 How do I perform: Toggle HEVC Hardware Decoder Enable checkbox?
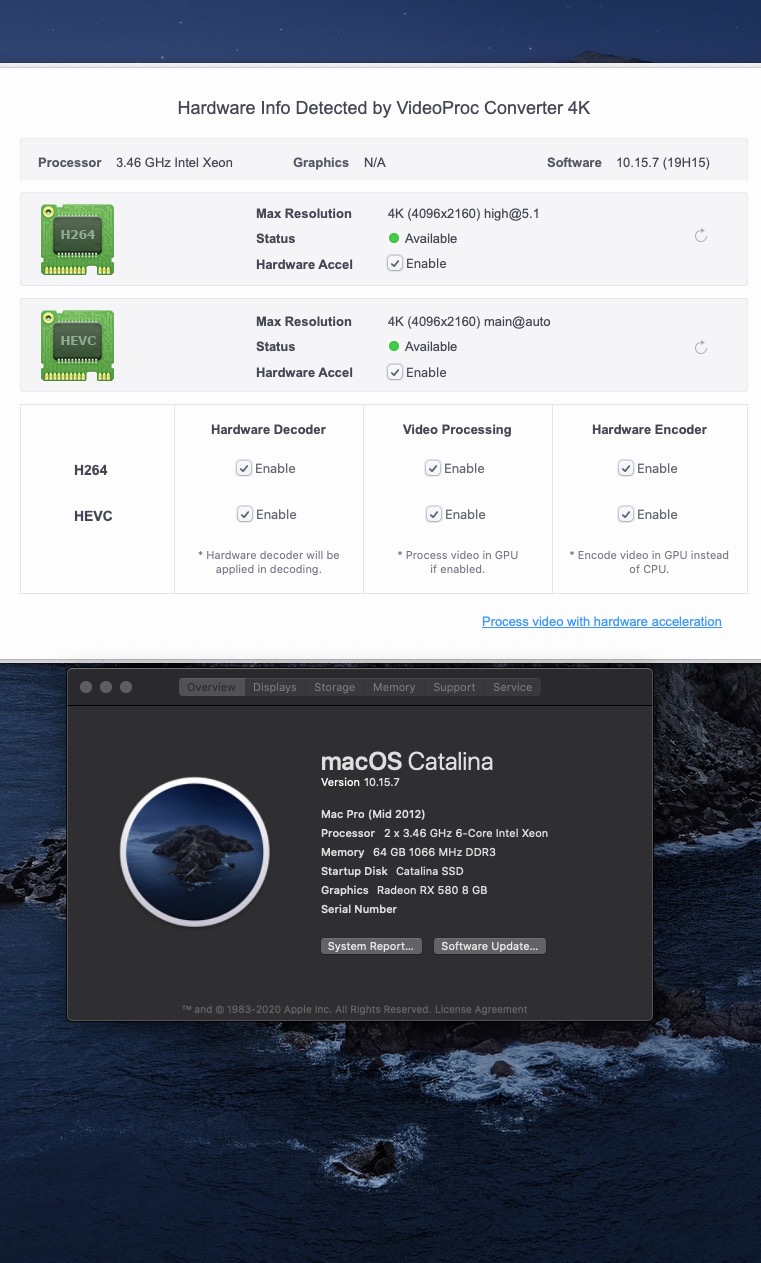click(245, 514)
